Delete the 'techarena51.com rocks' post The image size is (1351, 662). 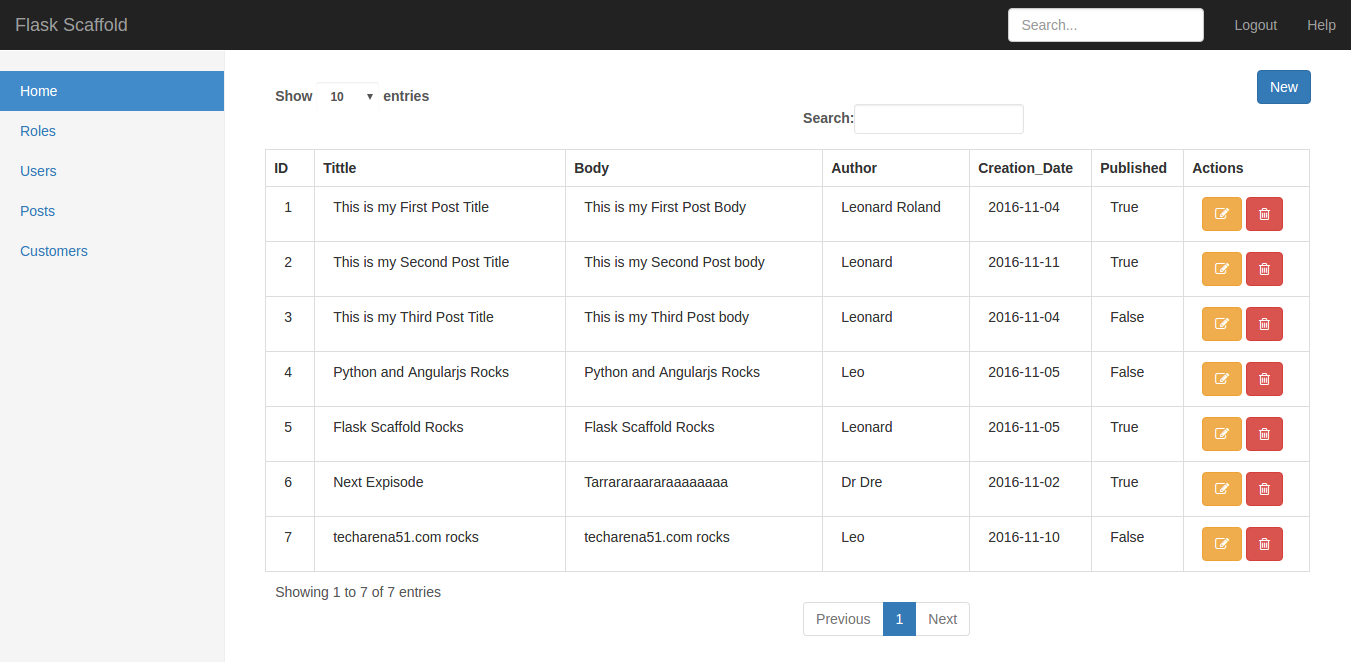click(x=1264, y=544)
